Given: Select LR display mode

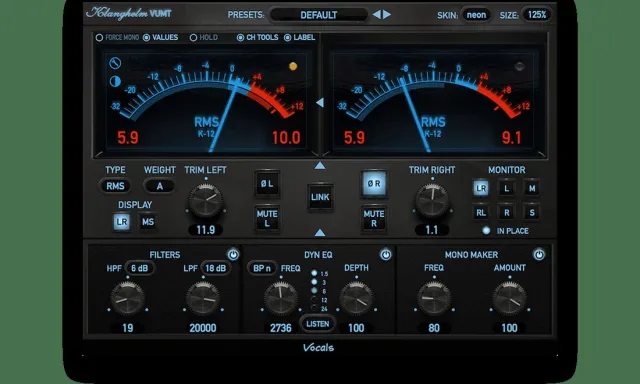Looking at the screenshot, I should tap(122, 222).
